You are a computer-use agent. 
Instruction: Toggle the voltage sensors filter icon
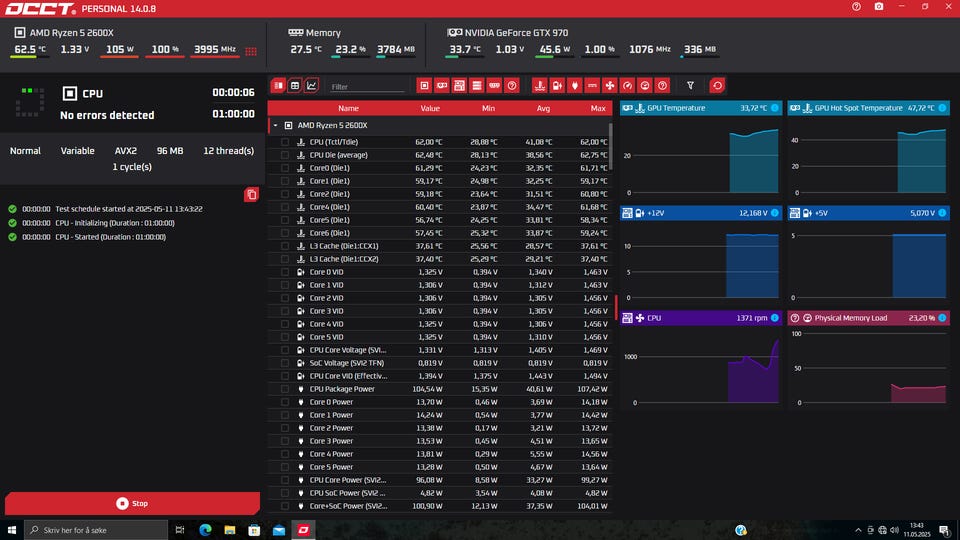(x=557, y=86)
